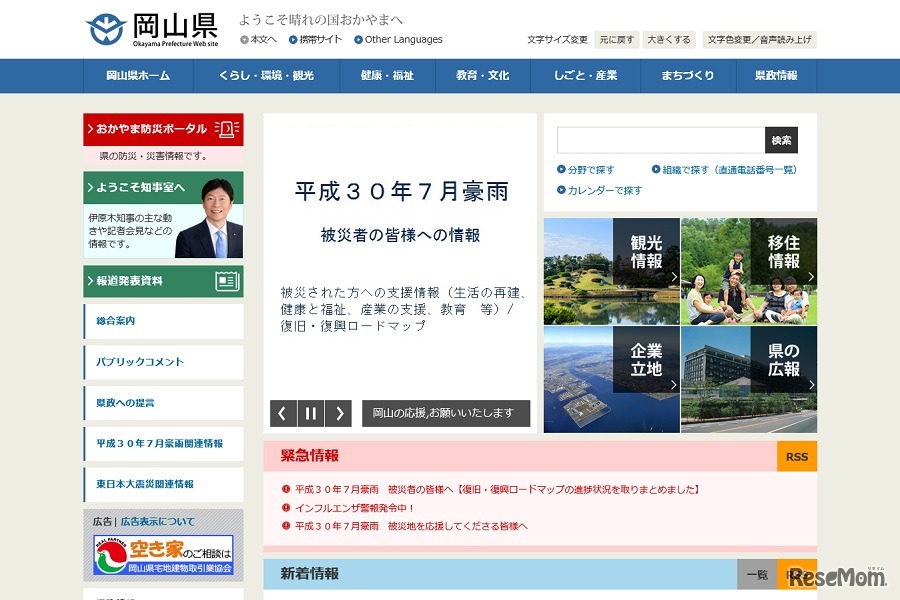The width and height of the screenshot is (900, 600).
Task: Click inside the search input field
Action: 660,140
